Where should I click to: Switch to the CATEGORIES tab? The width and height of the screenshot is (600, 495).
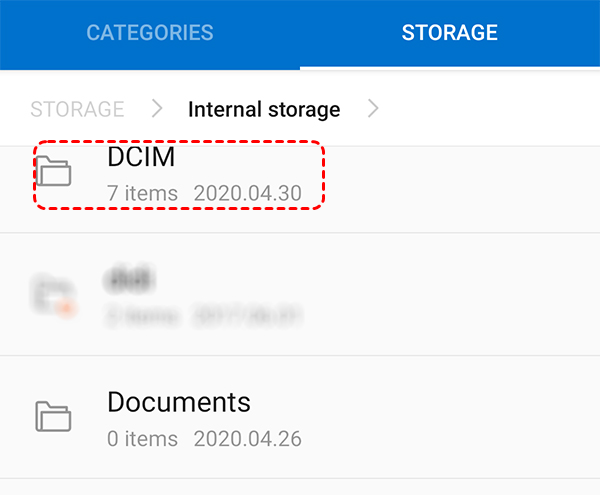(150, 33)
